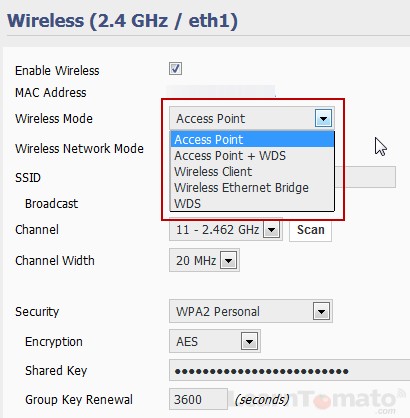Click the Scan button
Image resolution: width=410 pixels, height=418 pixels.
pyautogui.click(x=310, y=230)
